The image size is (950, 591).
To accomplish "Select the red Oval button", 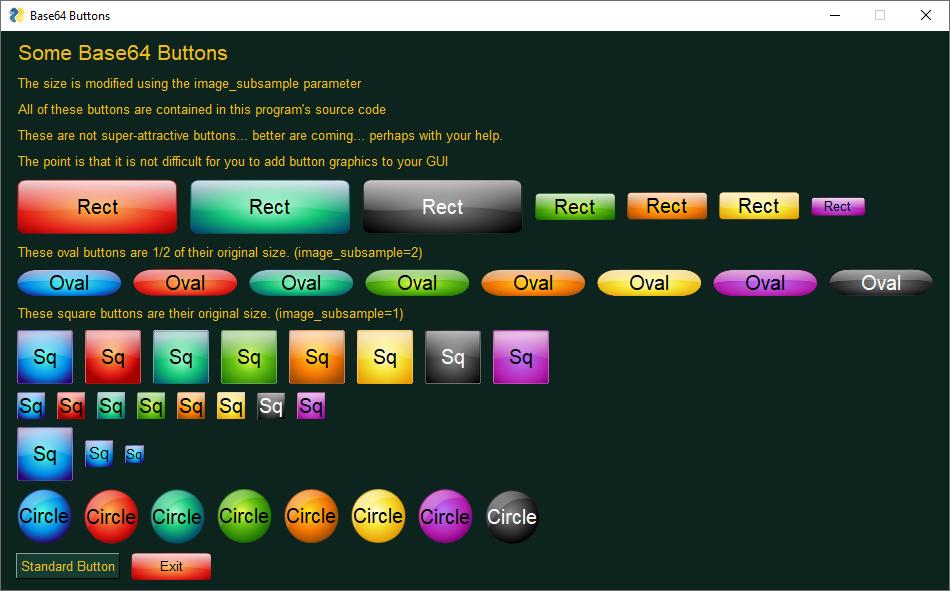I will point(185,283).
